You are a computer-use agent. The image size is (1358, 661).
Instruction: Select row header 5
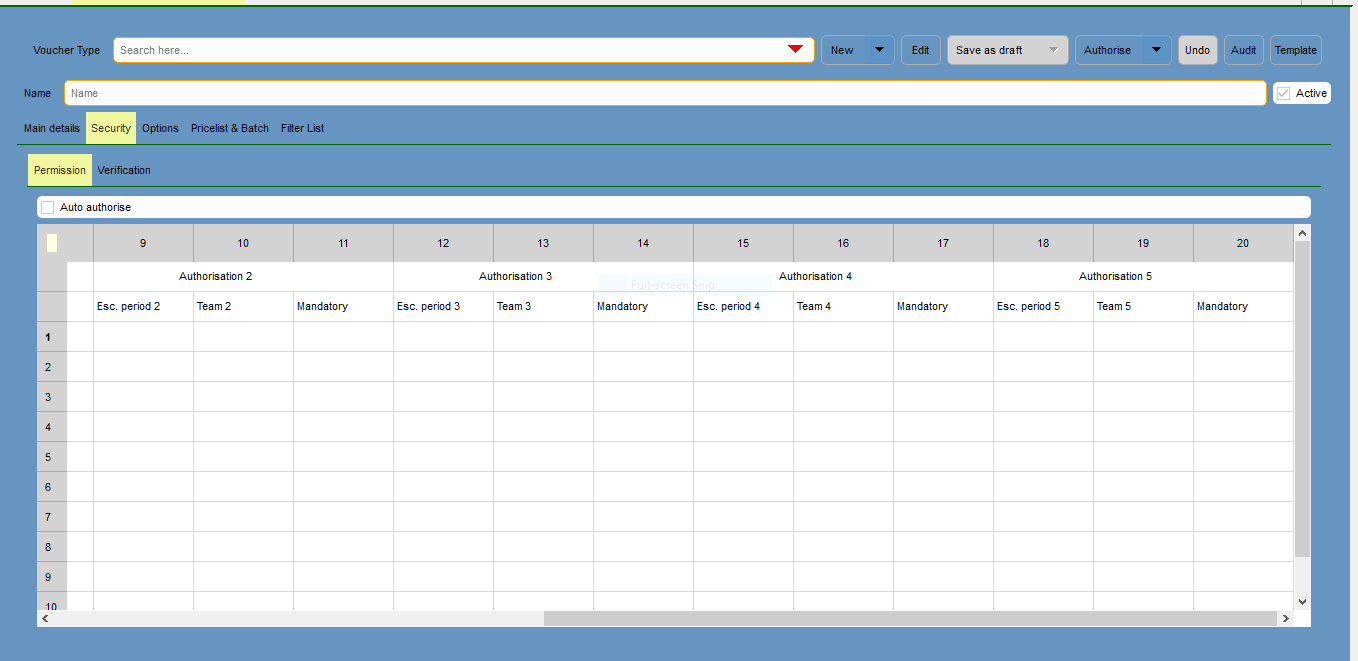tap(52, 457)
